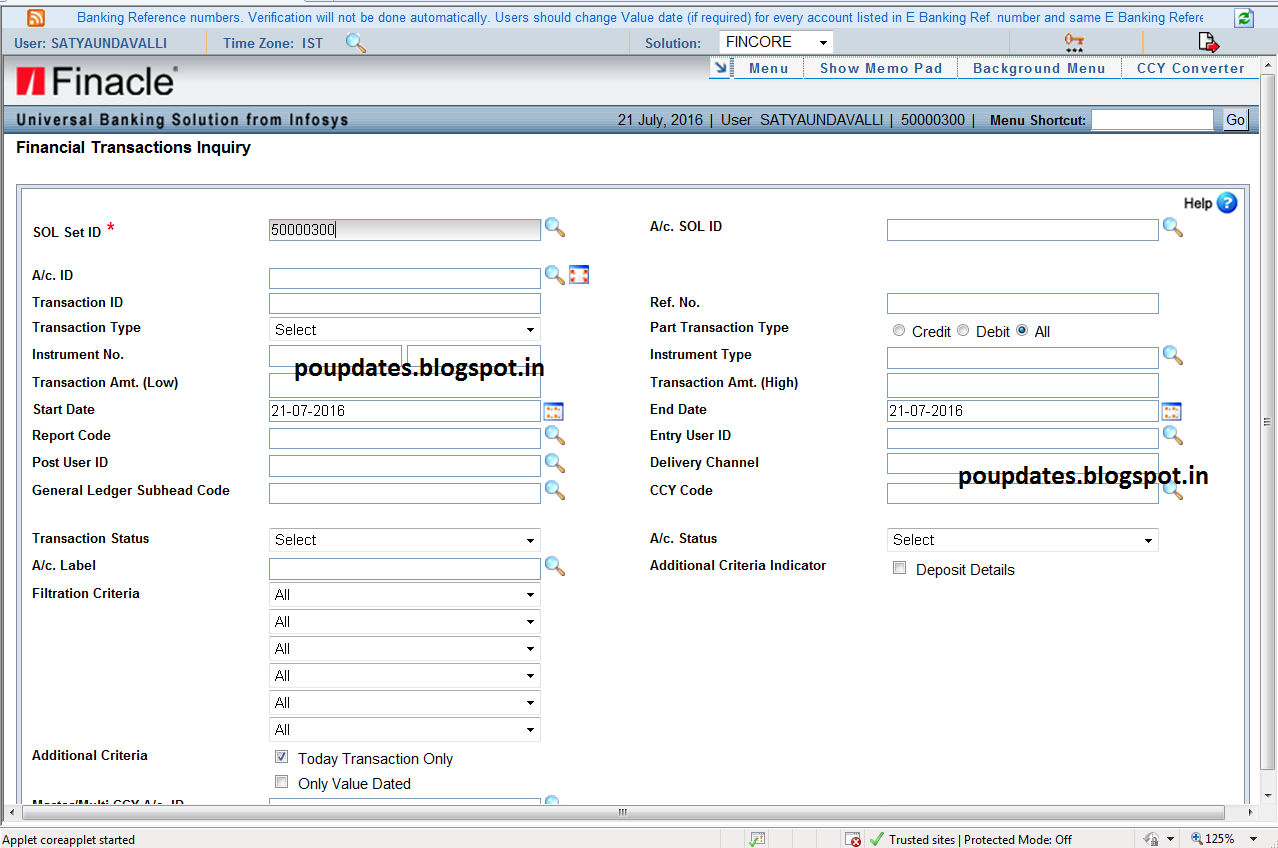Open SOL Set ID lookup magnifier
The image size is (1278, 848).
[554, 228]
